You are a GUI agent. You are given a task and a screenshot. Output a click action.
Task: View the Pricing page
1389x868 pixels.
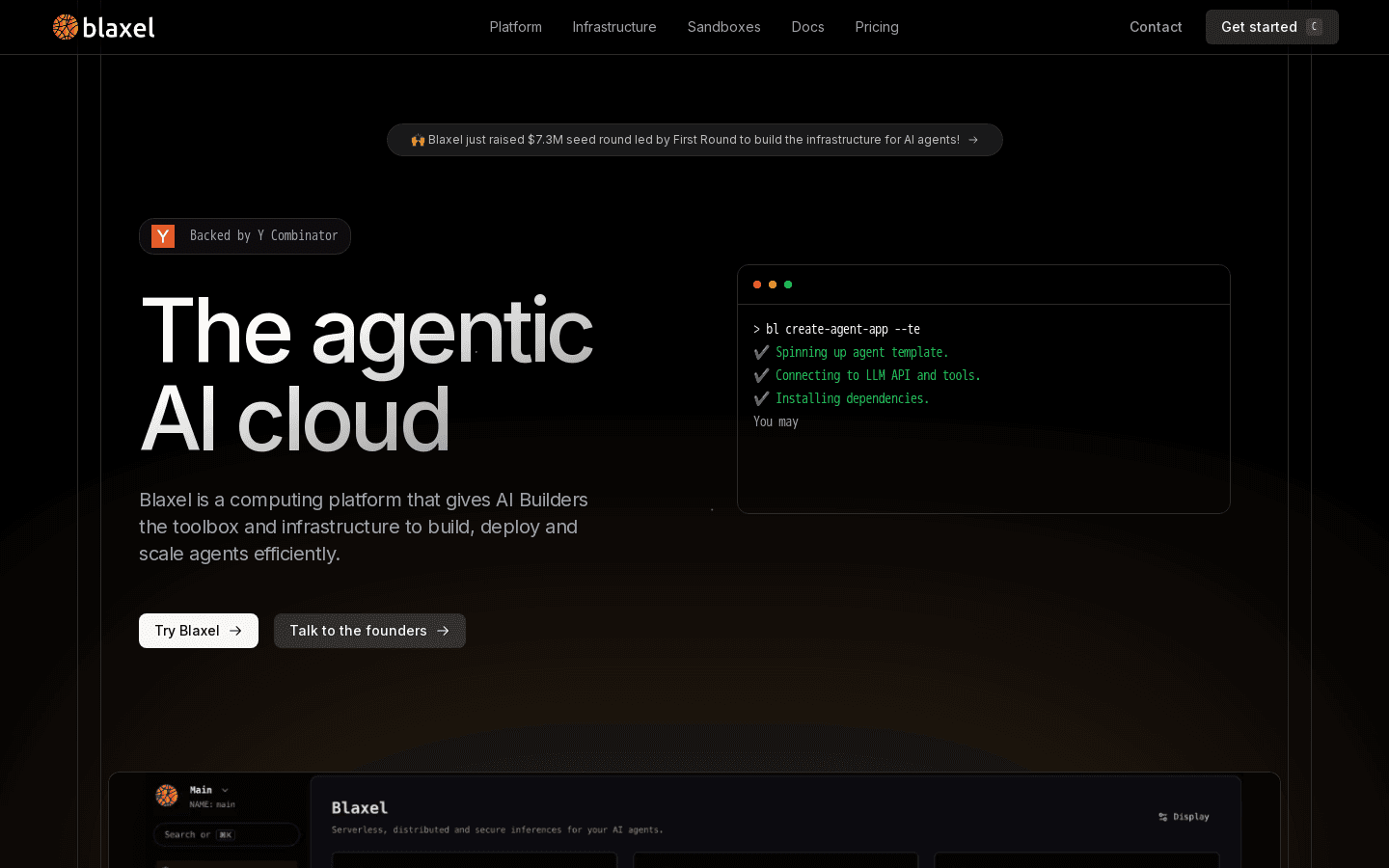coord(876,27)
